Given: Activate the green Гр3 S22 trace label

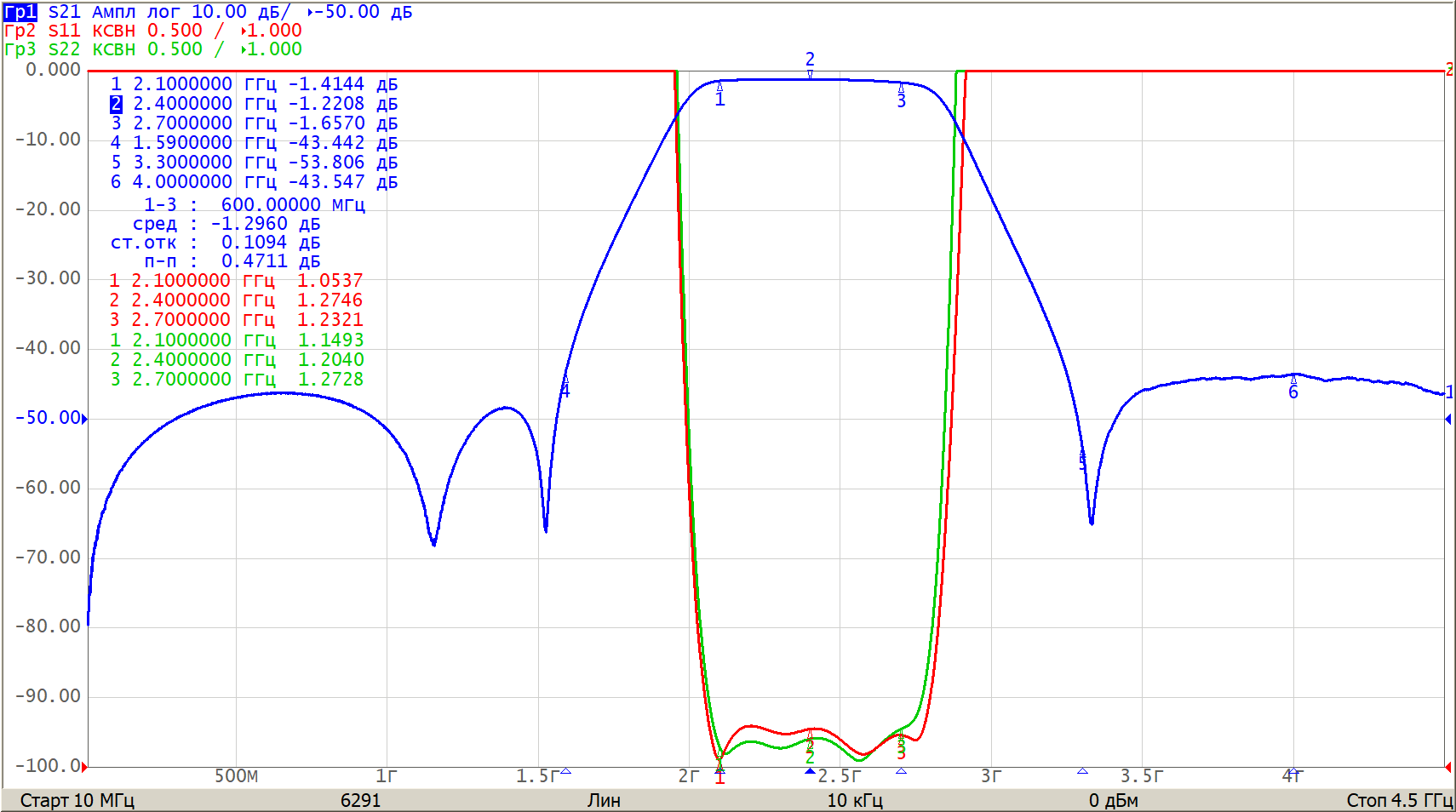Looking at the screenshot, I should pyautogui.click(x=20, y=49).
